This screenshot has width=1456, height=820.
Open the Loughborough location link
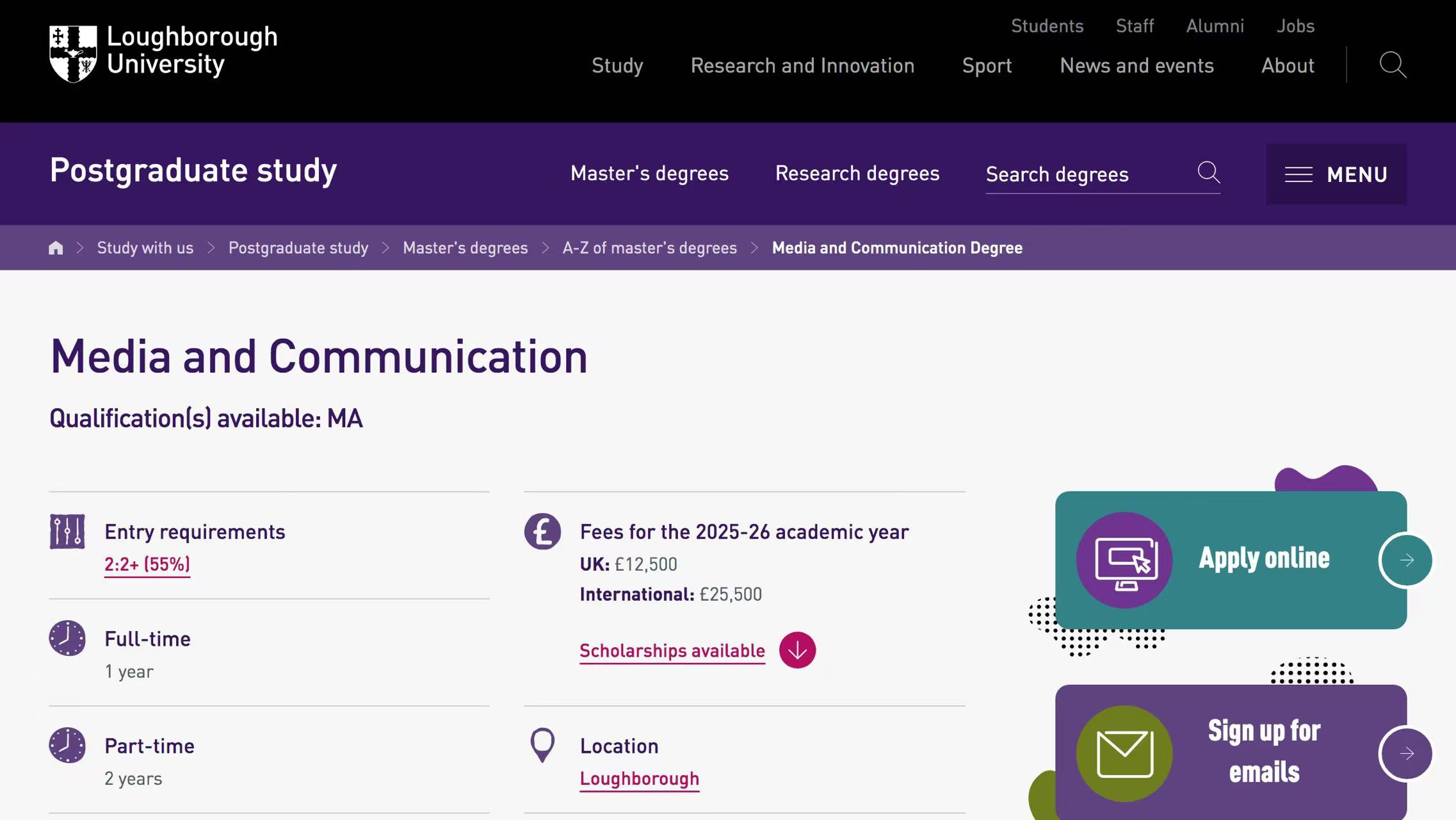639,779
